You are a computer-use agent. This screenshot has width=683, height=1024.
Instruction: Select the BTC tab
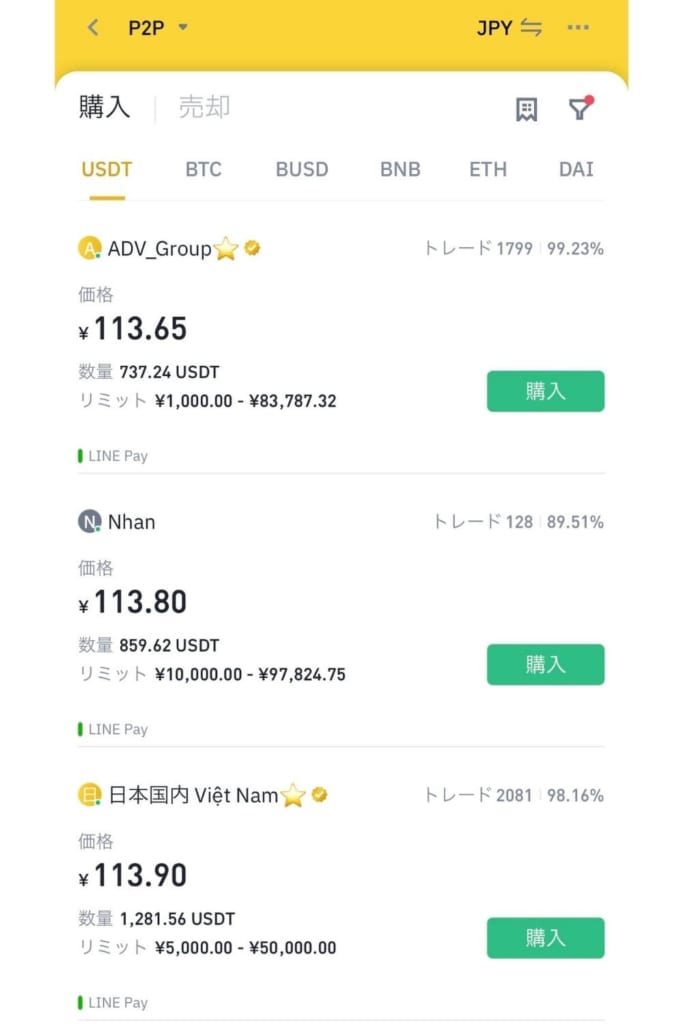[x=203, y=169]
